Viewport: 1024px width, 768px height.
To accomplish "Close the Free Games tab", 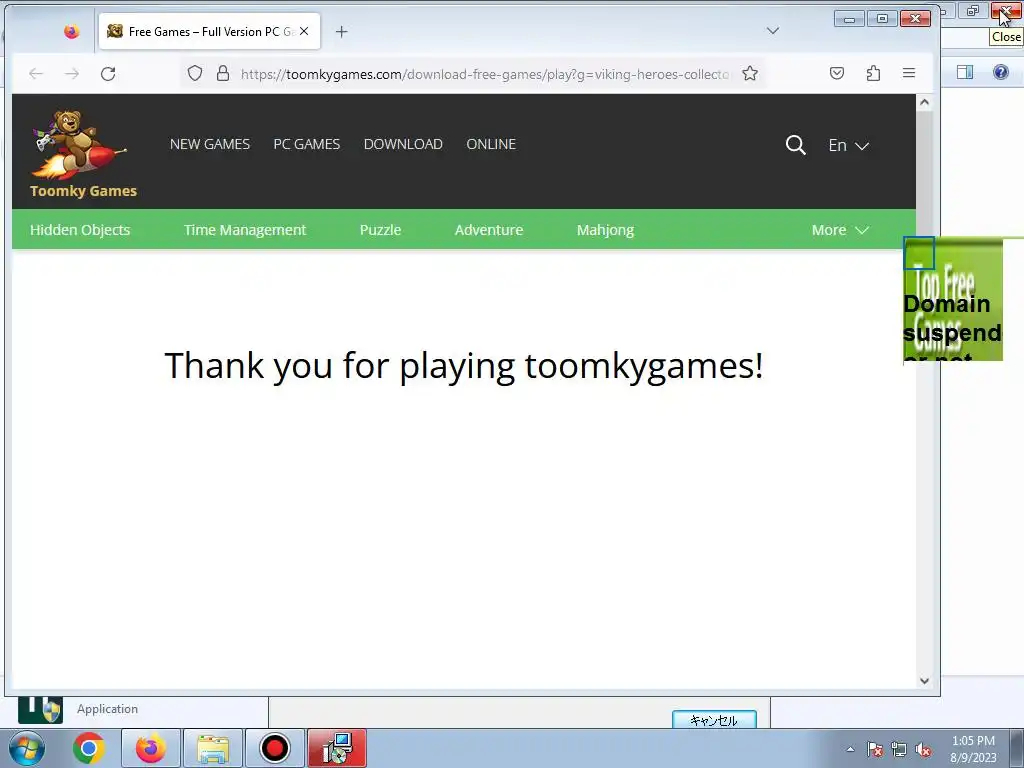I will [x=304, y=31].
